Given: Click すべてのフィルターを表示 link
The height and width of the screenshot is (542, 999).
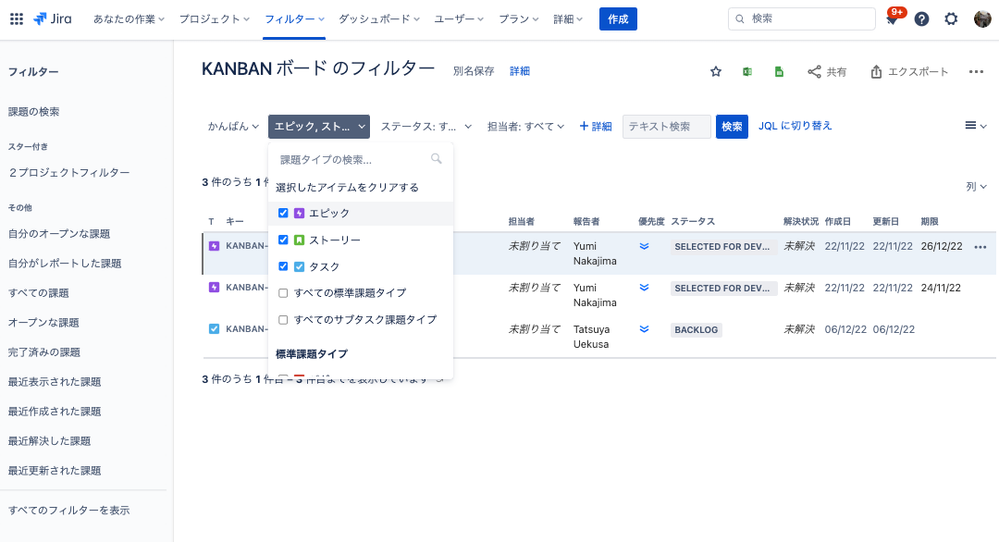Looking at the screenshot, I should [x=69, y=510].
